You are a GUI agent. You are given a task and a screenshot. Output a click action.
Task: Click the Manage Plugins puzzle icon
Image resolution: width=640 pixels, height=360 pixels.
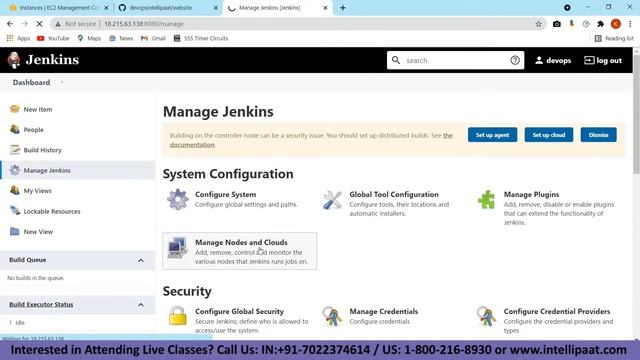click(487, 200)
